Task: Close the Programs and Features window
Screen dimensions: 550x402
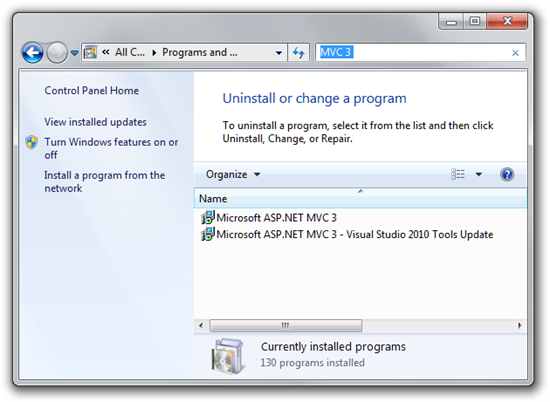Action: click(507, 21)
